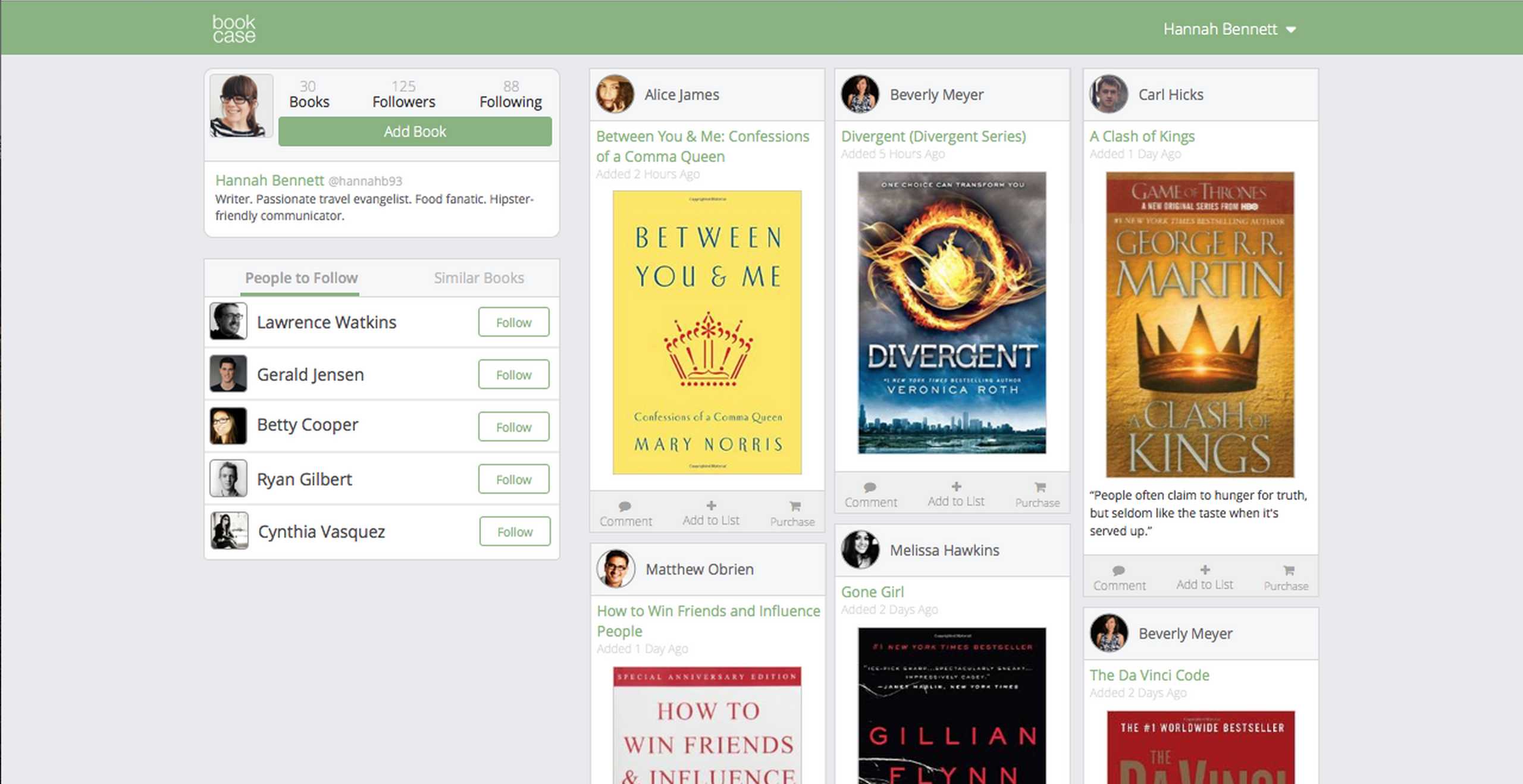Click the A Clash of Kings book cover
This screenshot has height=784, width=1523.
1200,325
